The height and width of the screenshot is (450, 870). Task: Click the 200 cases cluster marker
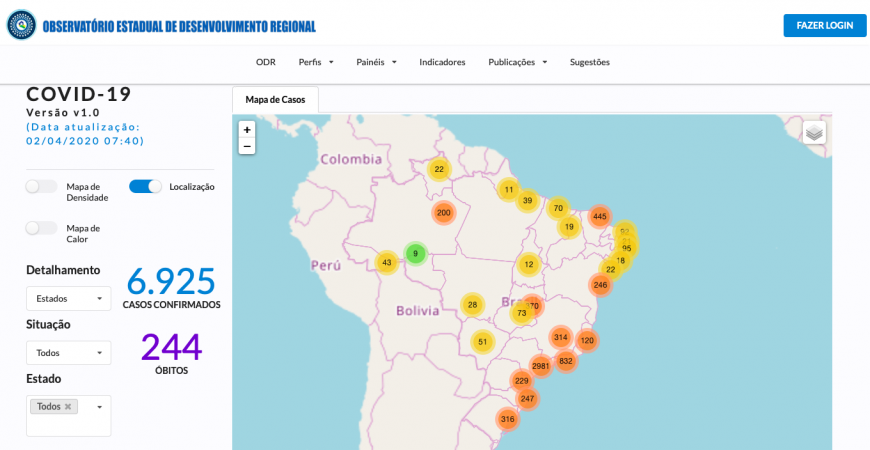[x=444, y=212]
